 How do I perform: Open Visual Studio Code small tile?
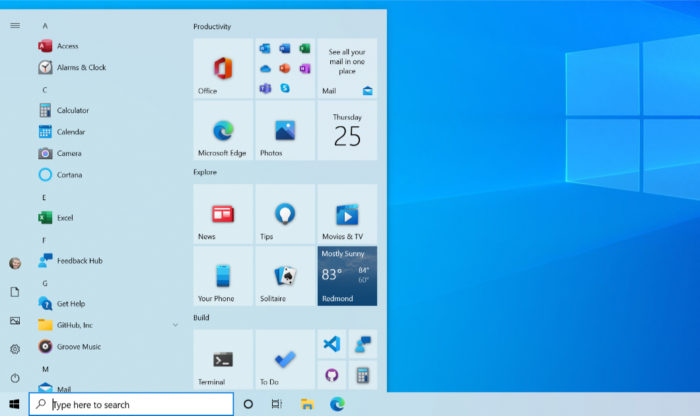332,344
